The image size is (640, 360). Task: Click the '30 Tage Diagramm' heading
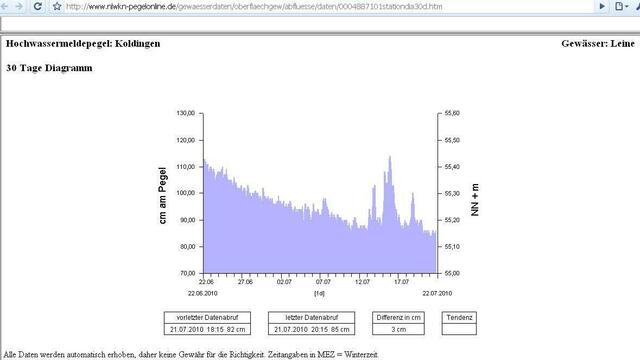pos(49,68)
